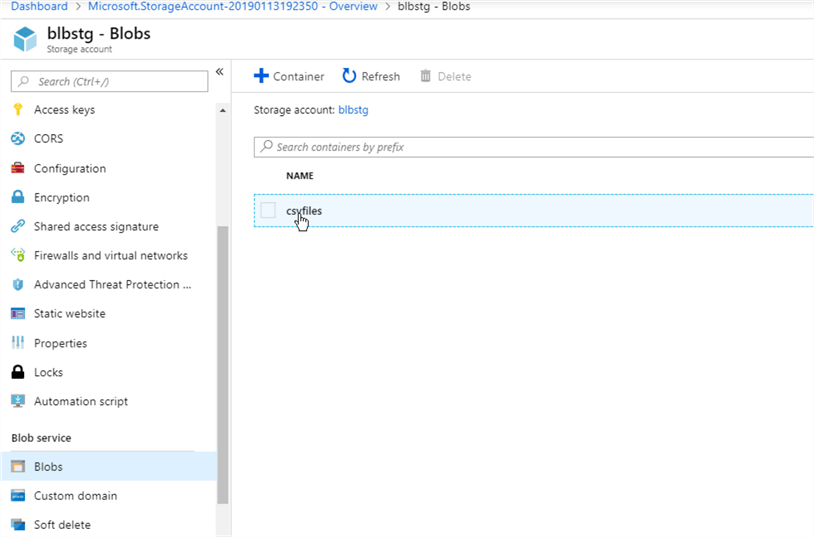Screen dimensions: 814x537
Task: Click the Delete button label
Action: [x=454, y=76]
